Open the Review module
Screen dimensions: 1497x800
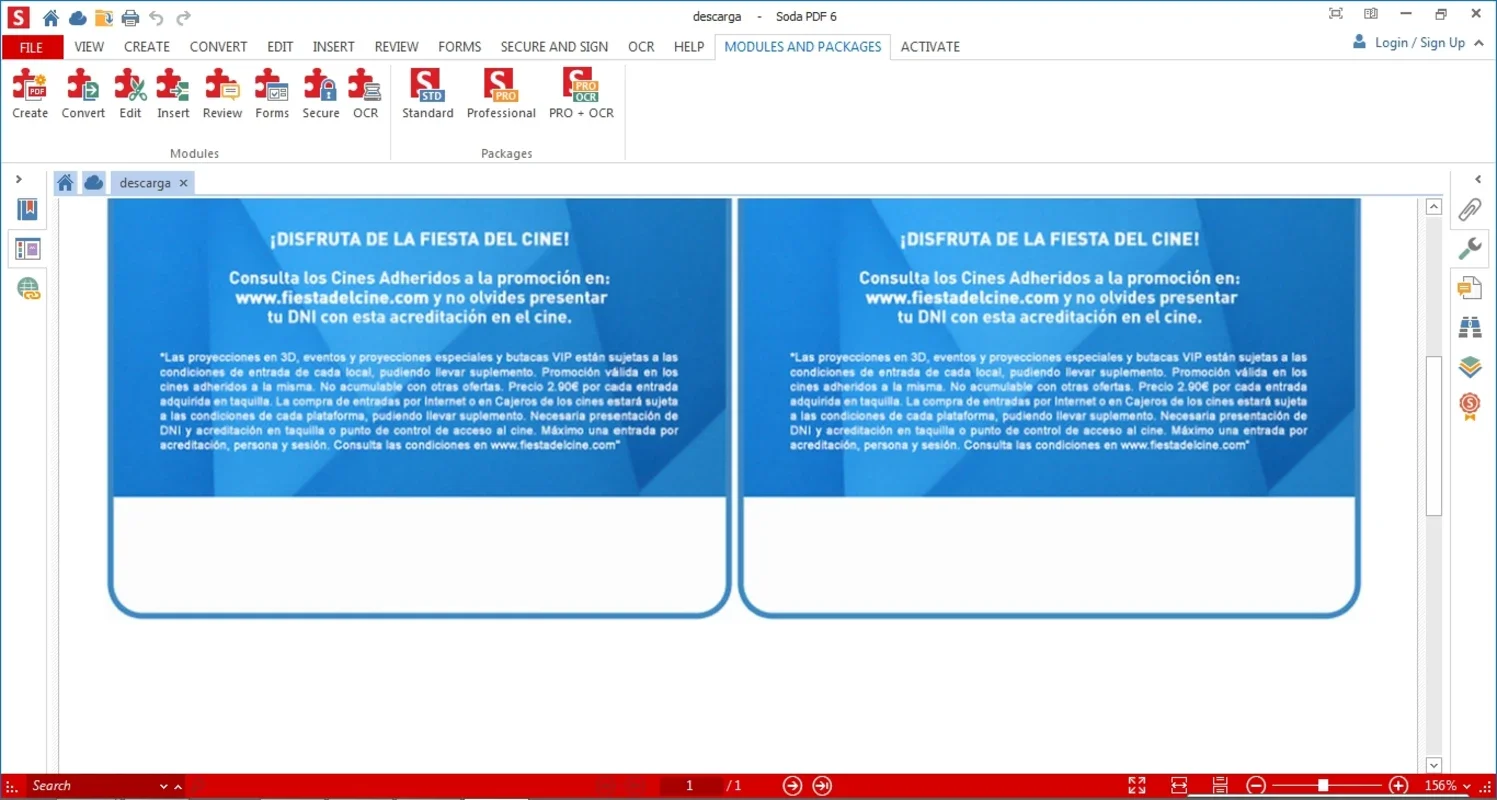(x=222, y=94)
